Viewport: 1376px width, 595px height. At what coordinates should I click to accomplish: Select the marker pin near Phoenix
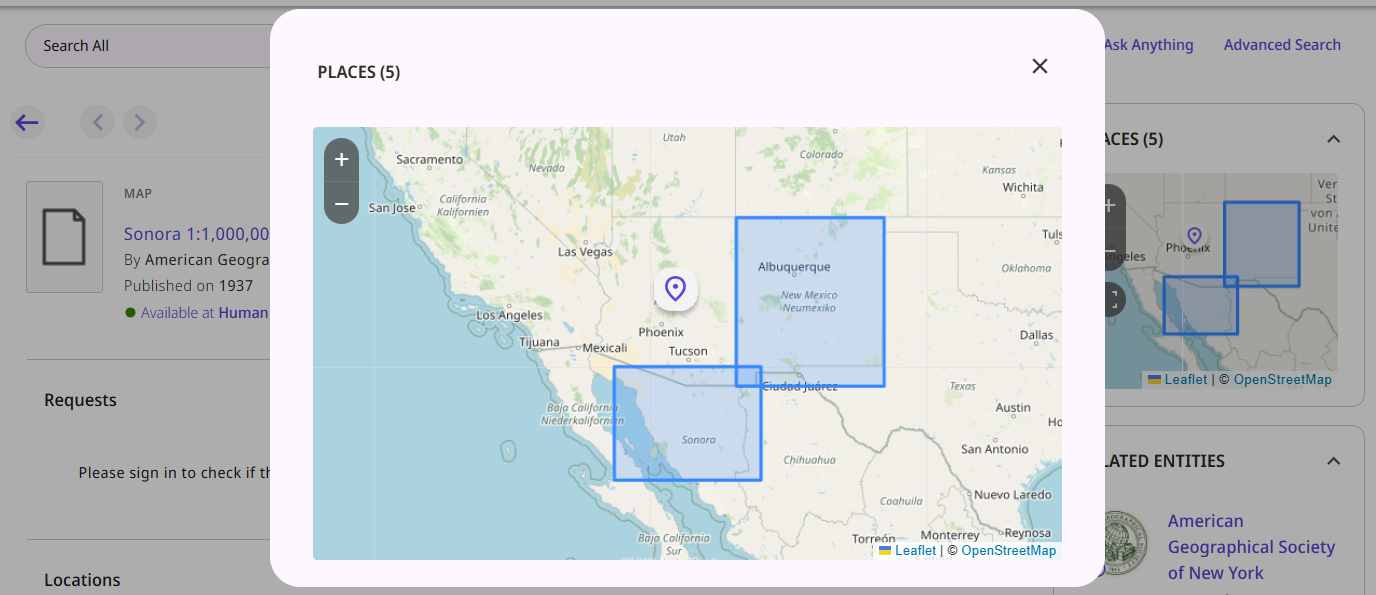tap(676, 288)
